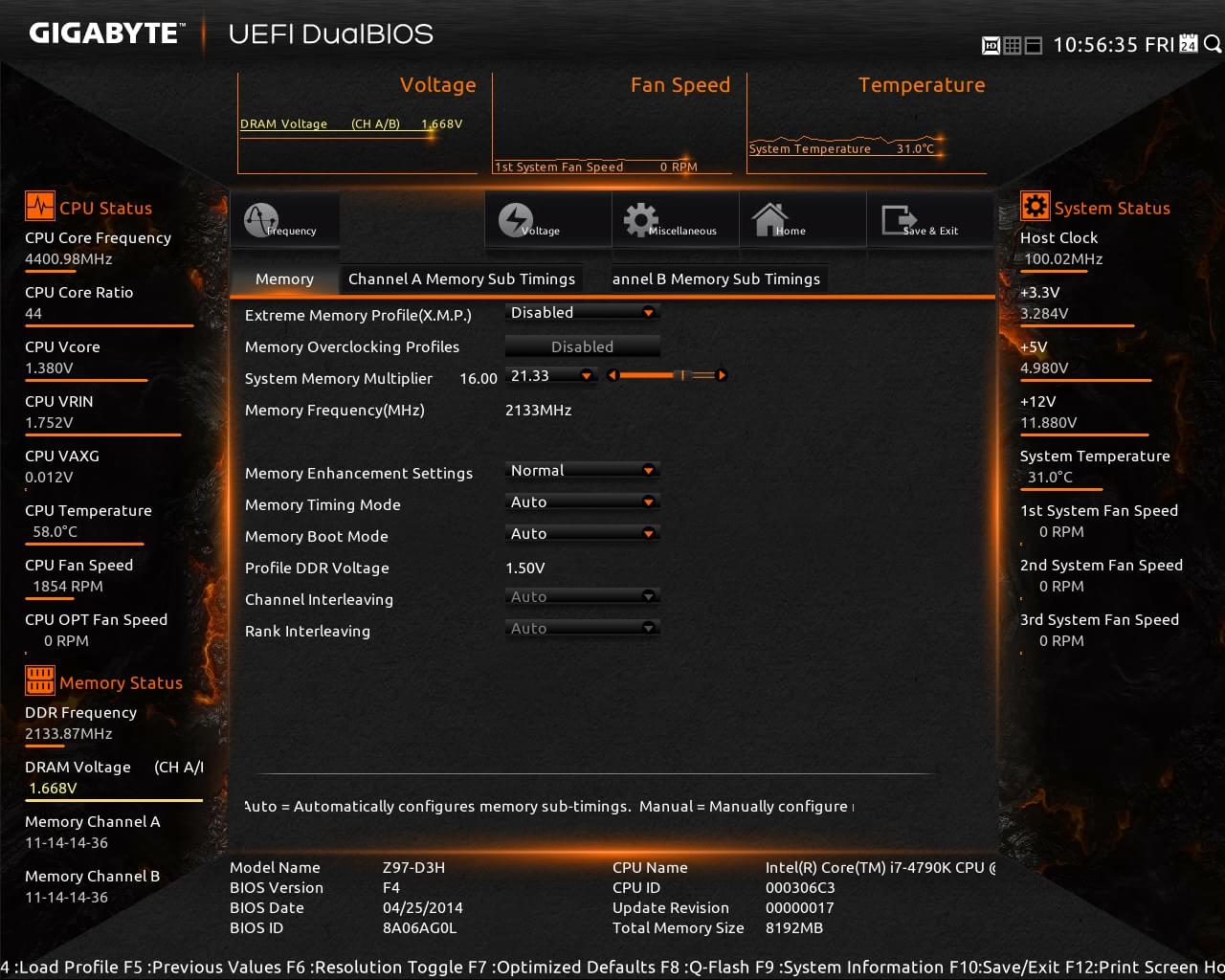Click the +12V reading 11.880V
This screenshot has width=1225, height=980.
pyautogui.click(x=1049, y=422)
